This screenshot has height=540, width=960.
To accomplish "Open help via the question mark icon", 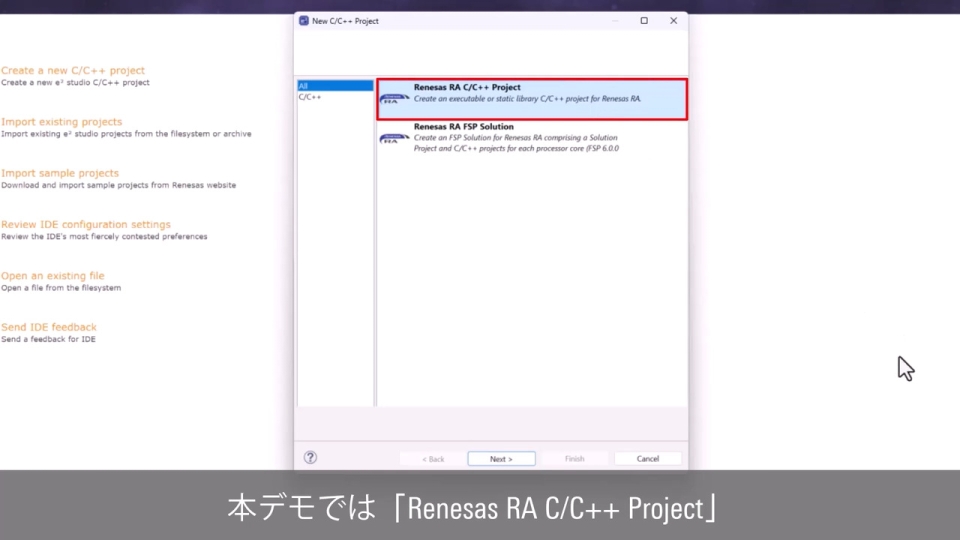I will [x=310, y=458].
